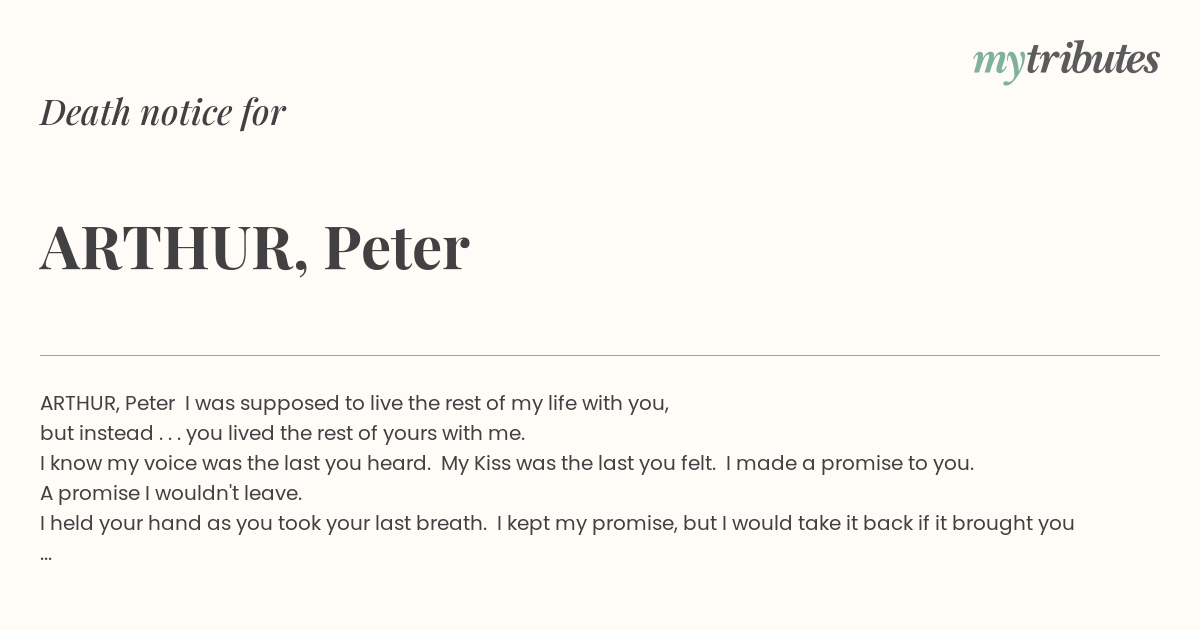This screenshot has width=1200, height=630.
Task: Click the first line starting 'ARTHUR, Peter I was supposed'
Action: click(354, 404)
